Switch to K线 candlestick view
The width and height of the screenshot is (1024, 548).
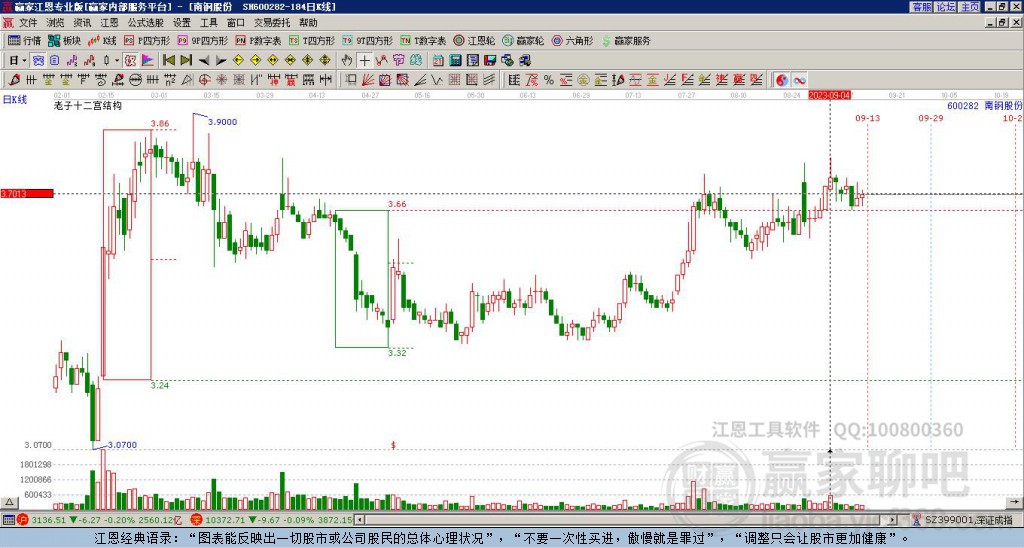click(103, 40)
